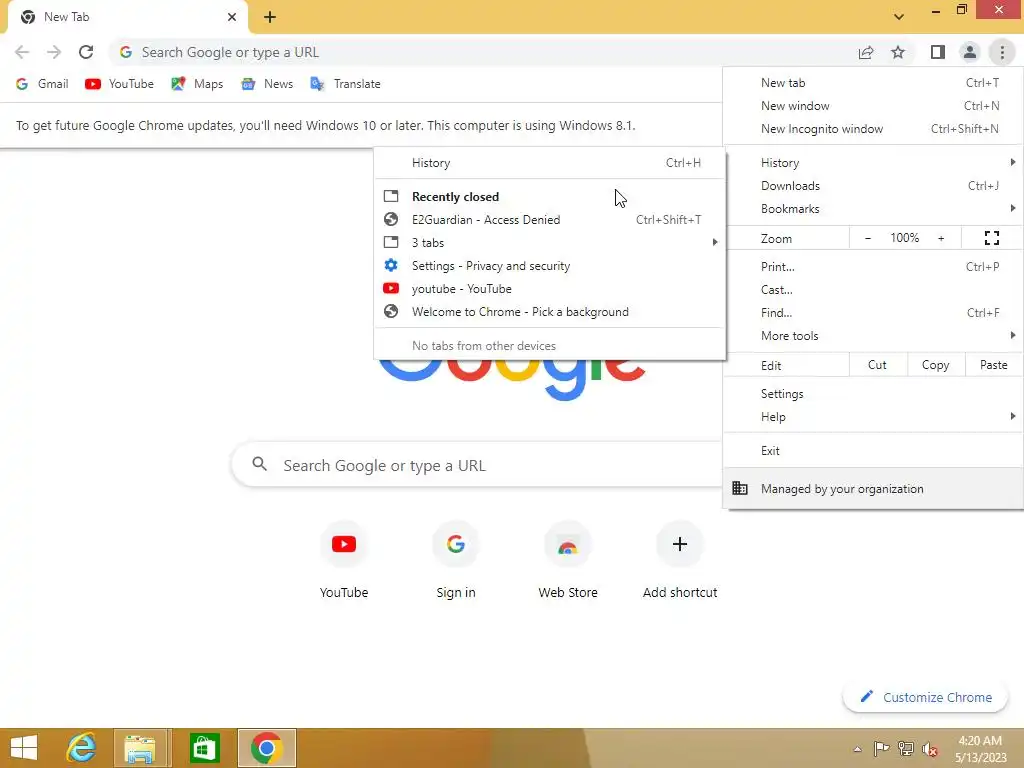Expand the Bookmarks submenu
Screen dimensions: 1024x768
tap(873, 208)
